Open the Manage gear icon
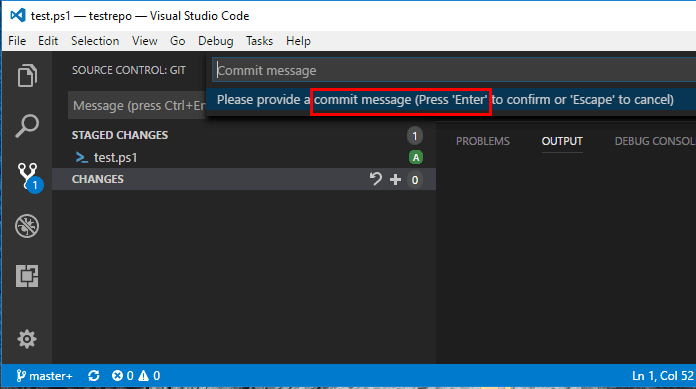Image resolution: width=696 pixels, height=389 pixels. (x=27, y=339)
